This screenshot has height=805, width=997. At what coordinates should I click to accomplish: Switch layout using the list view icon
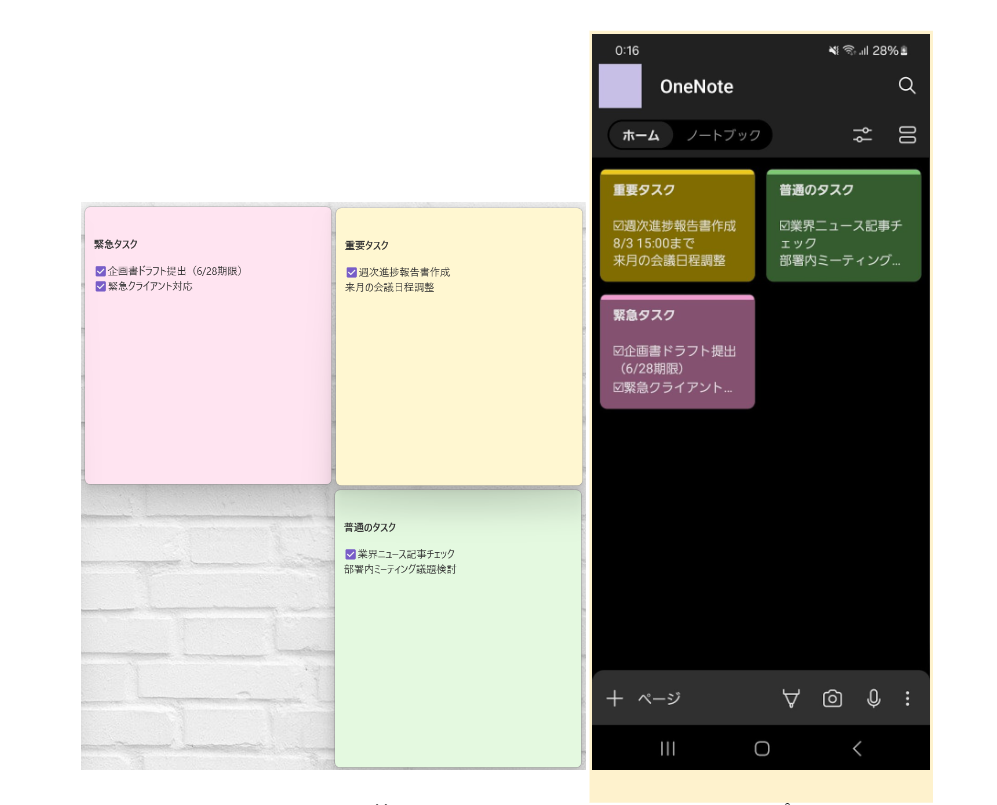pyautogui.click(x=907, y=135)
